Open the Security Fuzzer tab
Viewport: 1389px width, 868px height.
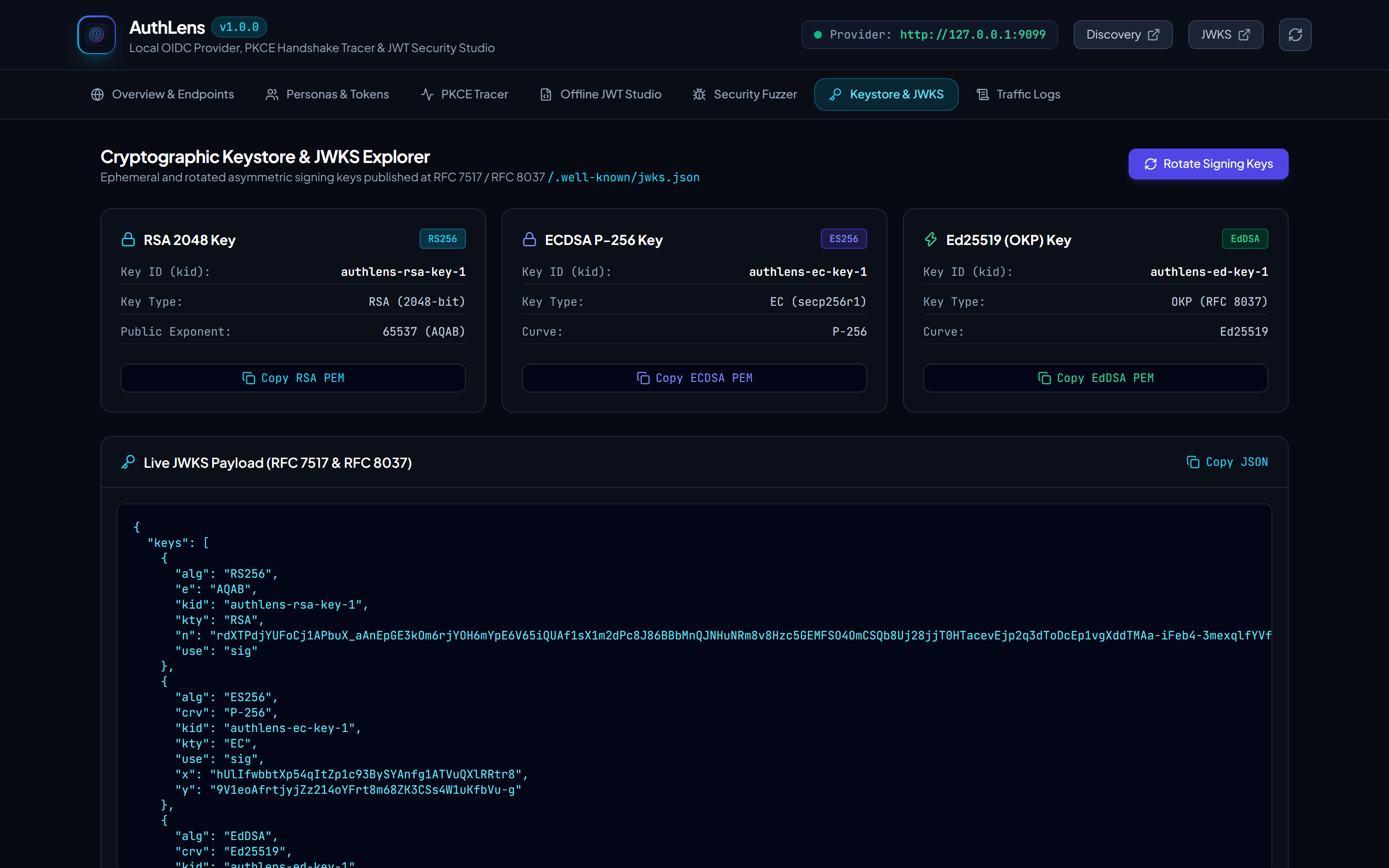[x=745, y=94]
